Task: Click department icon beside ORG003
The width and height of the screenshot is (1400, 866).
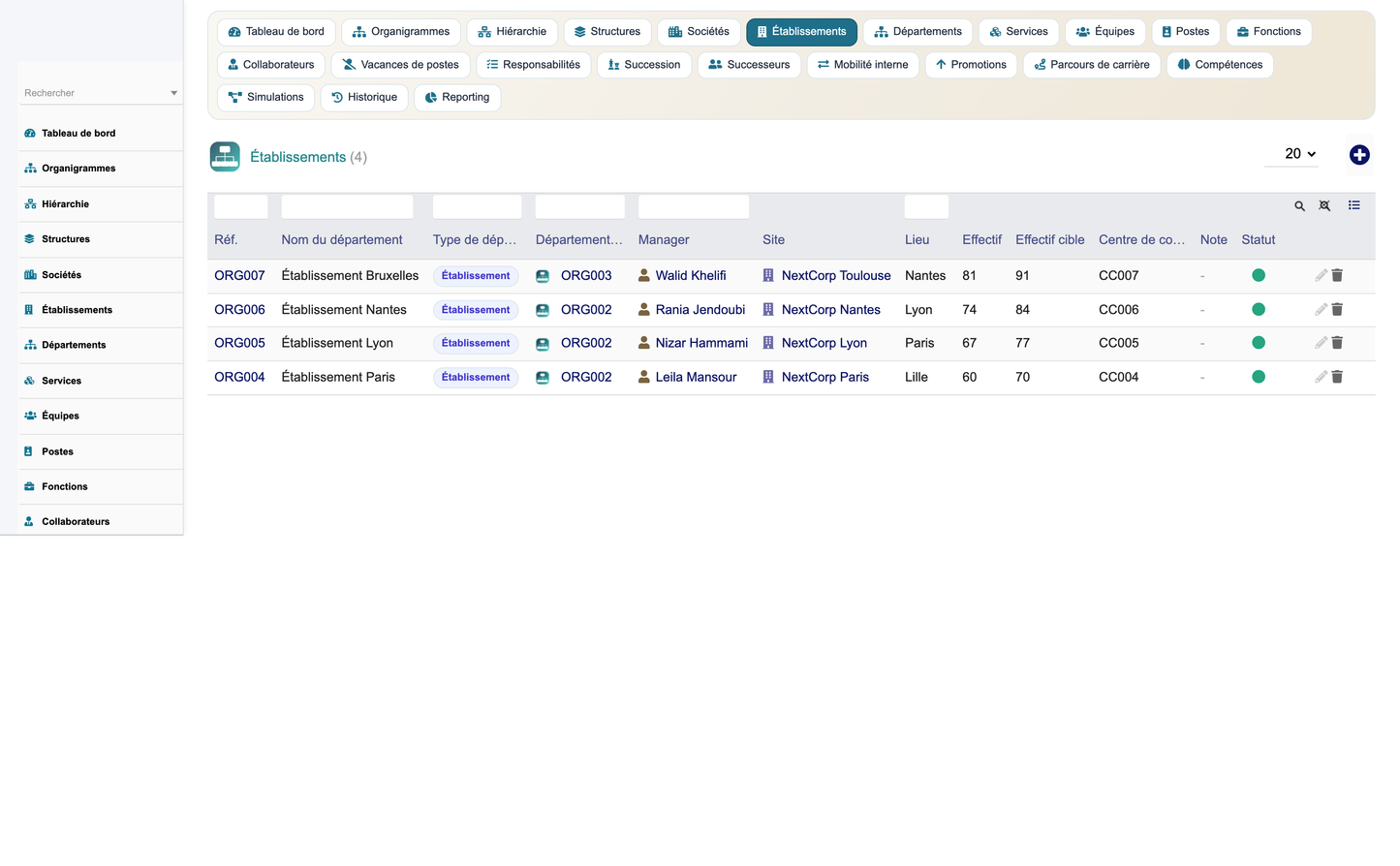Action: click(543, 276)
